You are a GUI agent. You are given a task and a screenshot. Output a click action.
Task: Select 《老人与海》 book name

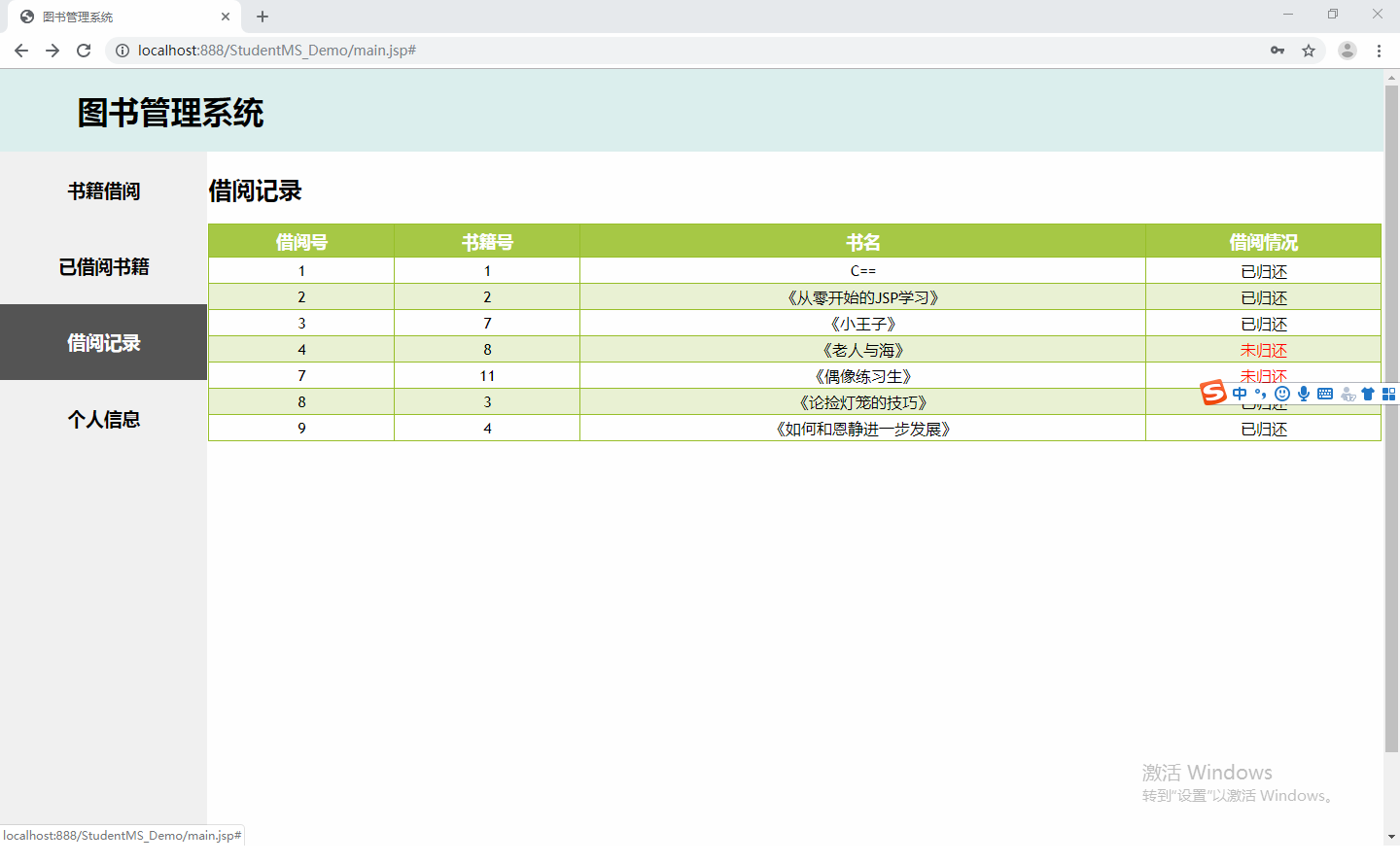click(863, 350)
